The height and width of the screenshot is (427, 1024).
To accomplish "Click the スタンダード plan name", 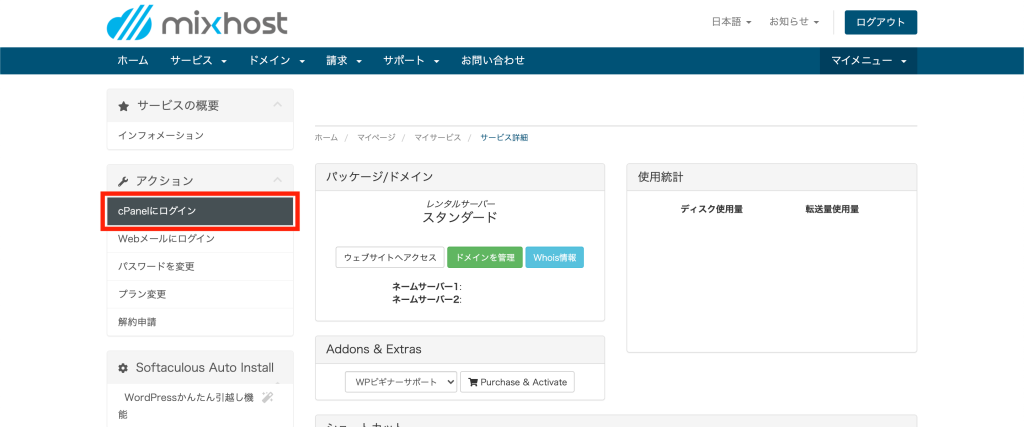I will (x=460, y=217).
